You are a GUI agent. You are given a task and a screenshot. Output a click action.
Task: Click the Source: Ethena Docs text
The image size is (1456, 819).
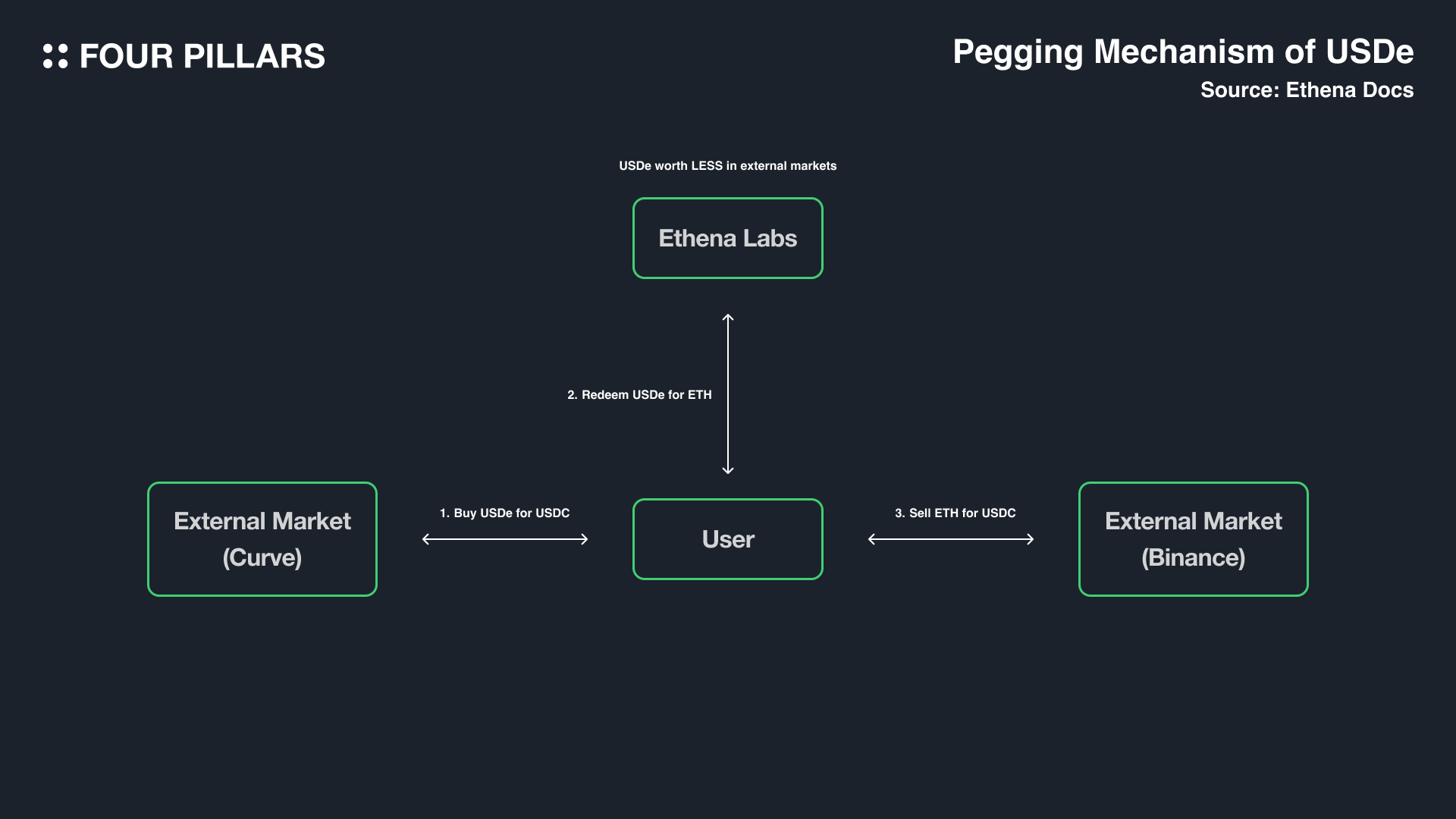pyautogui.click(x=1306, y=90)
